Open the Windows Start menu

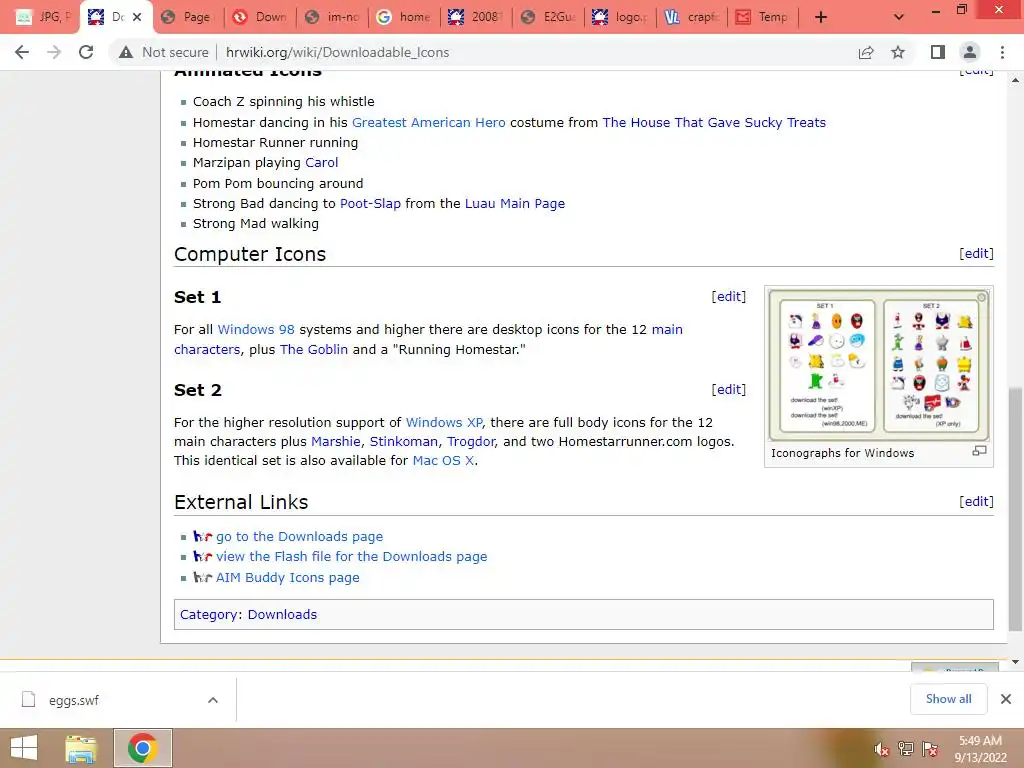coord(24,748)
